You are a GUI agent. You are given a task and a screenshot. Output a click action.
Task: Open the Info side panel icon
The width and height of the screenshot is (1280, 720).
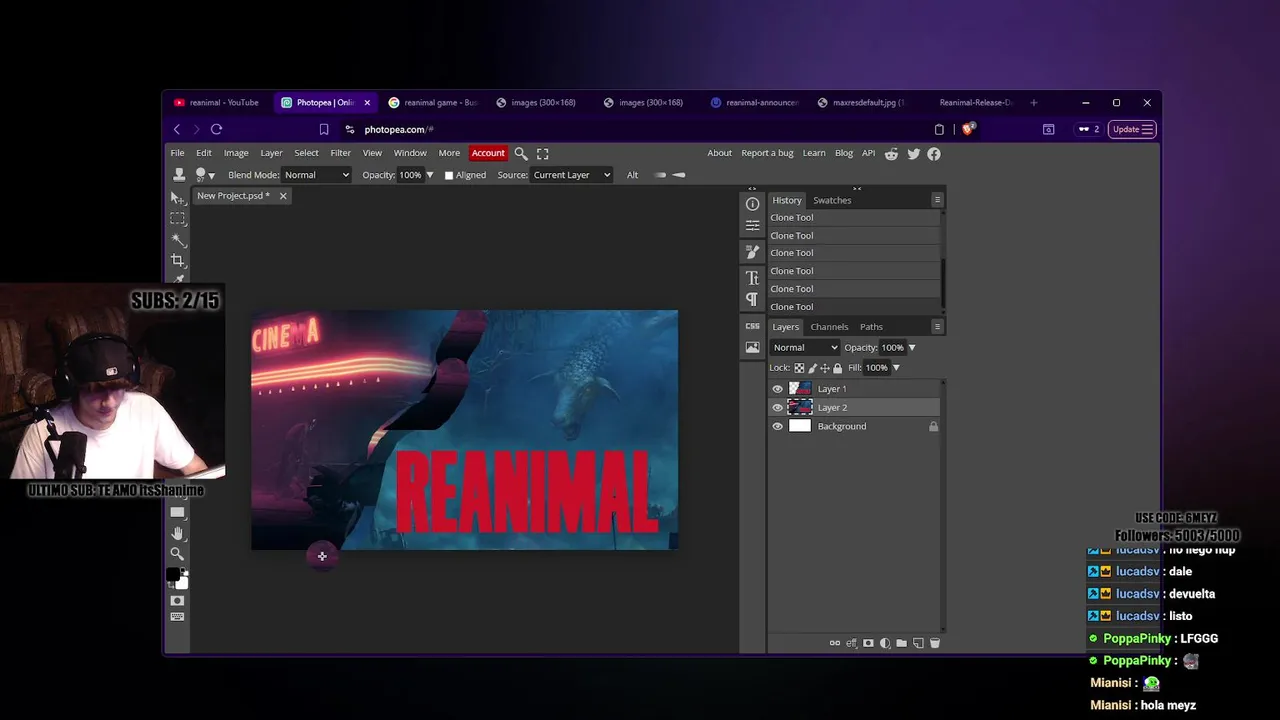[x=752, y=204]
